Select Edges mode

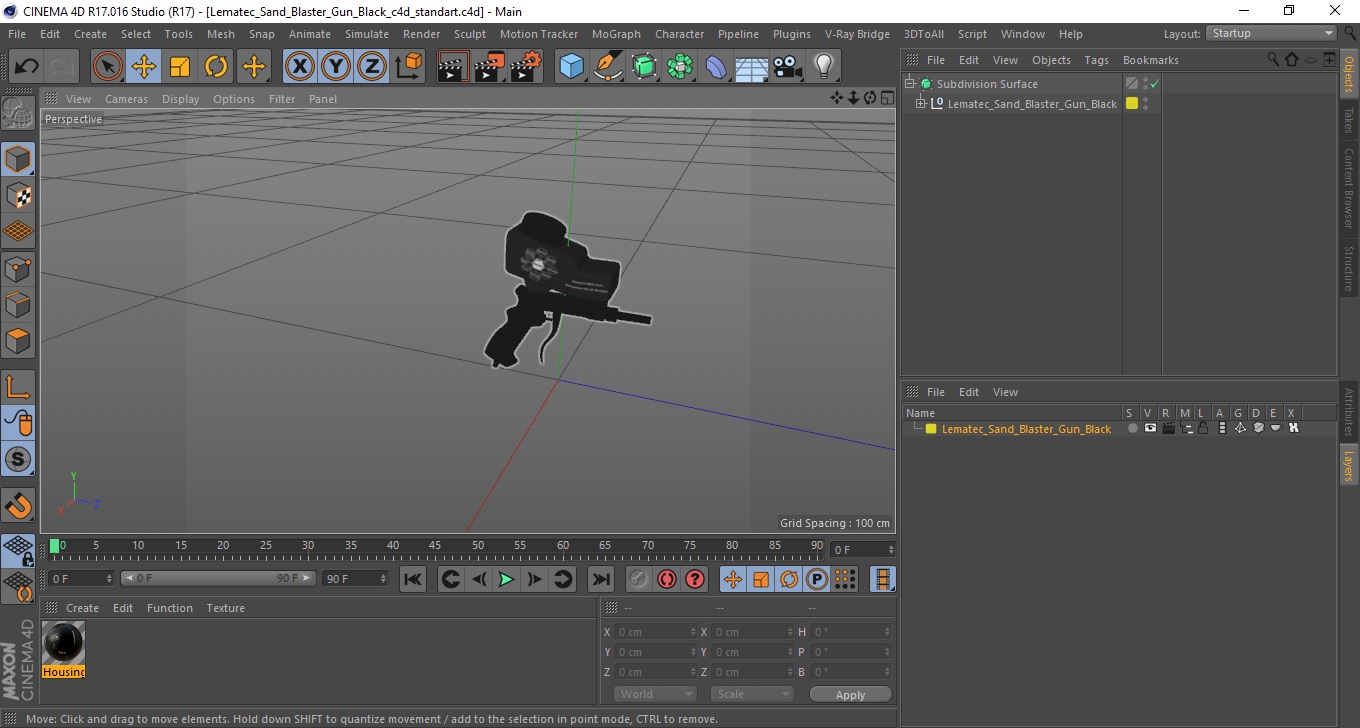(x=19, y=304)
